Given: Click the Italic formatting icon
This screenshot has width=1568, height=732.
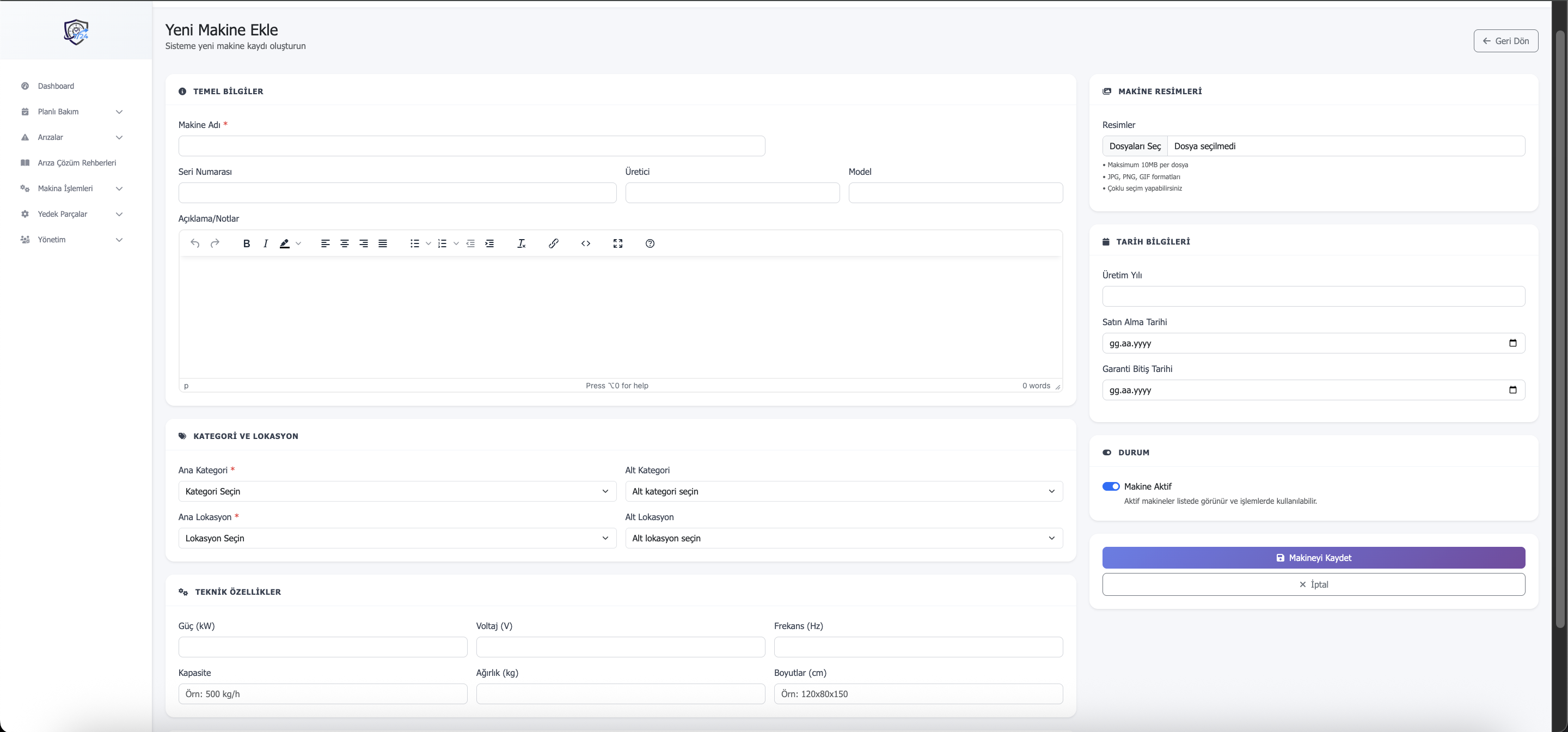Looking at the screenshot, I should (x=265, y=243).
